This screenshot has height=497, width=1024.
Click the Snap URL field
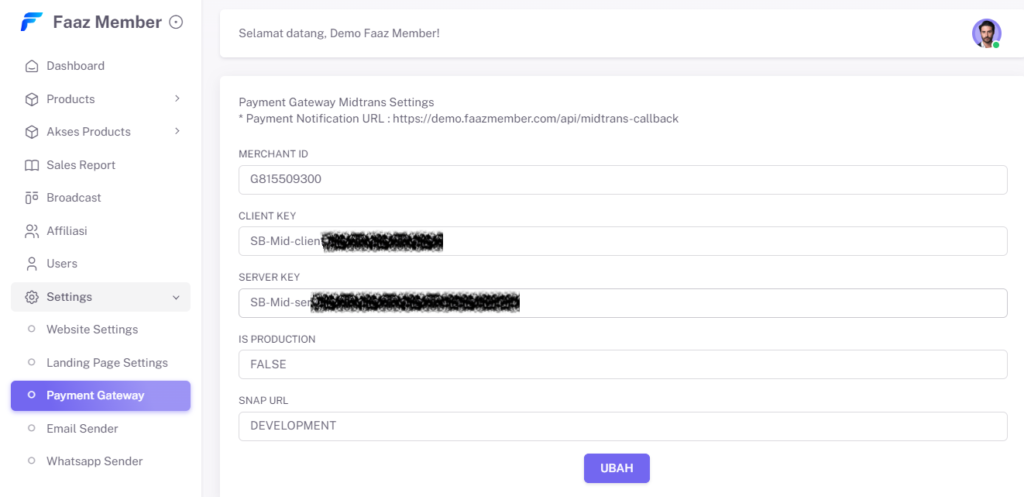click(x=622, y=426)
